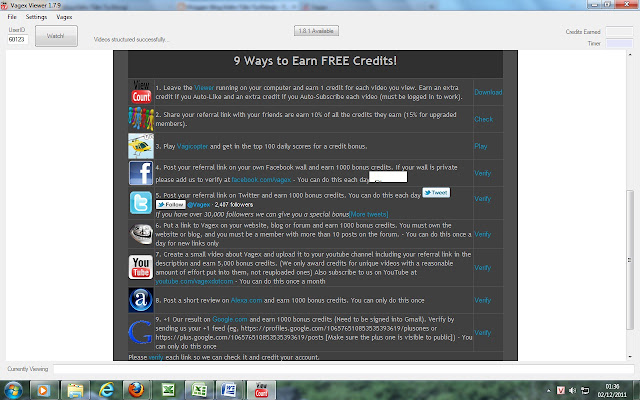Click the Check link for referrals
Viewport: 640px width, 400px height.
pyautogui.click(x=483, y=119)
